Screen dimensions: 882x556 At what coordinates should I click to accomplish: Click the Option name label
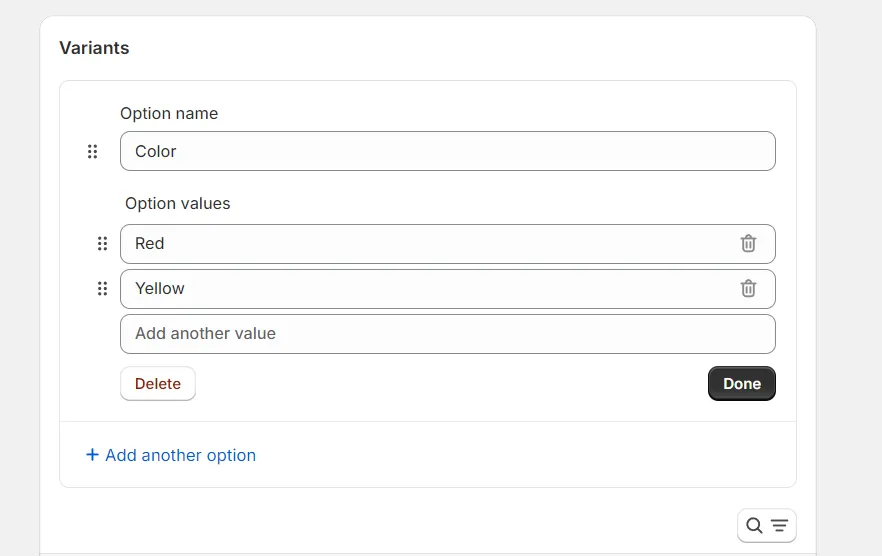169,113
